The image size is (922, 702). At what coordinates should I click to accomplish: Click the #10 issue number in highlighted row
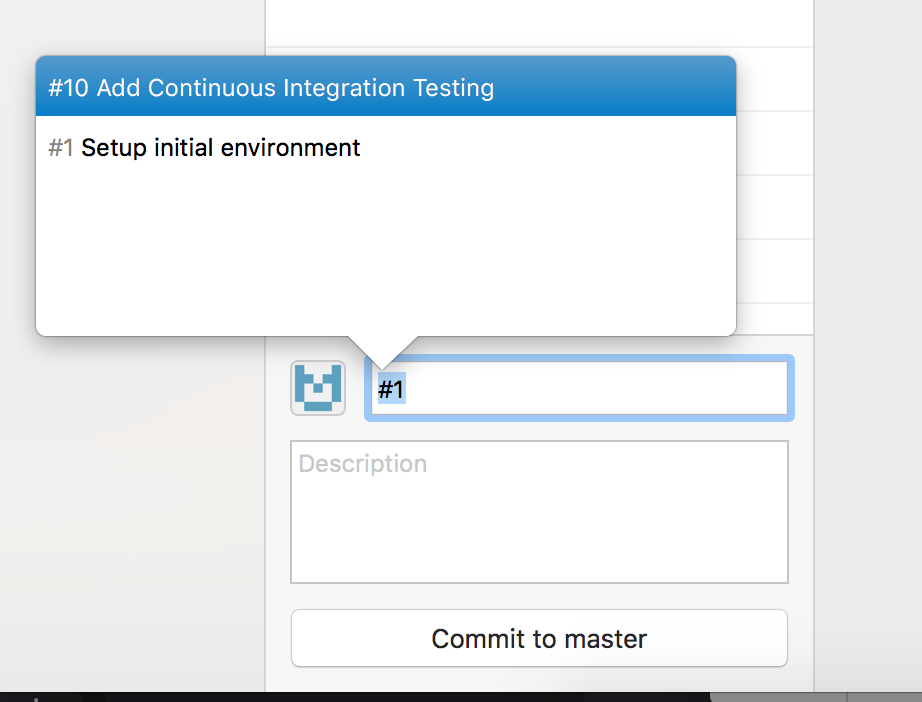68,88
